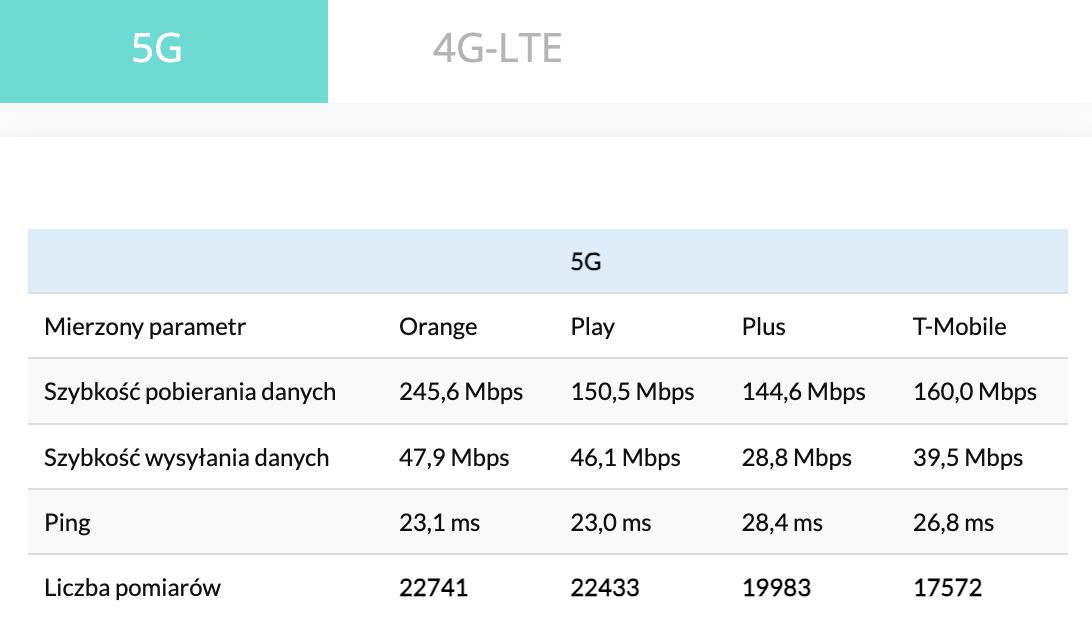This screenshot has width=1092, height=640.
Task: Select the Play column header
Action: pyautogui.click(x=593, y=327)
